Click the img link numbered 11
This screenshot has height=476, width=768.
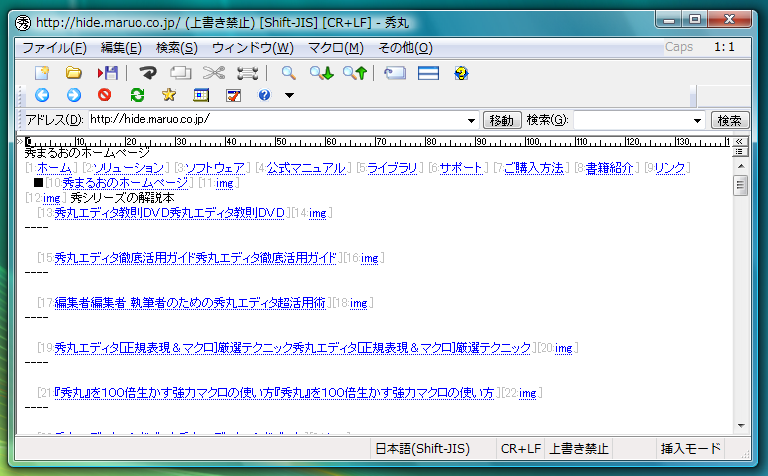(x=225, y=184)
